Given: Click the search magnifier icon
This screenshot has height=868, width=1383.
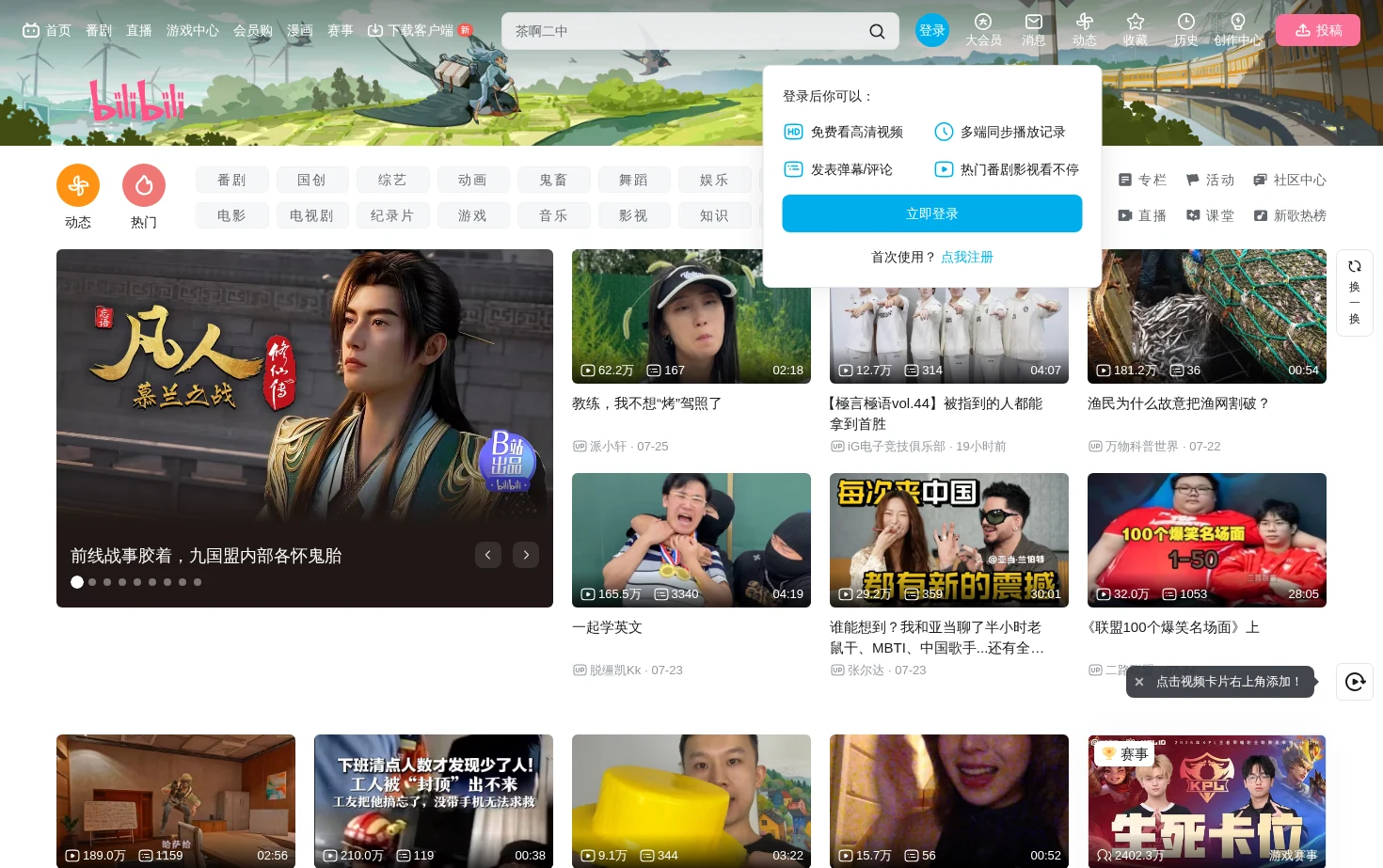Looking at the screenshot, I should (877, 31).
